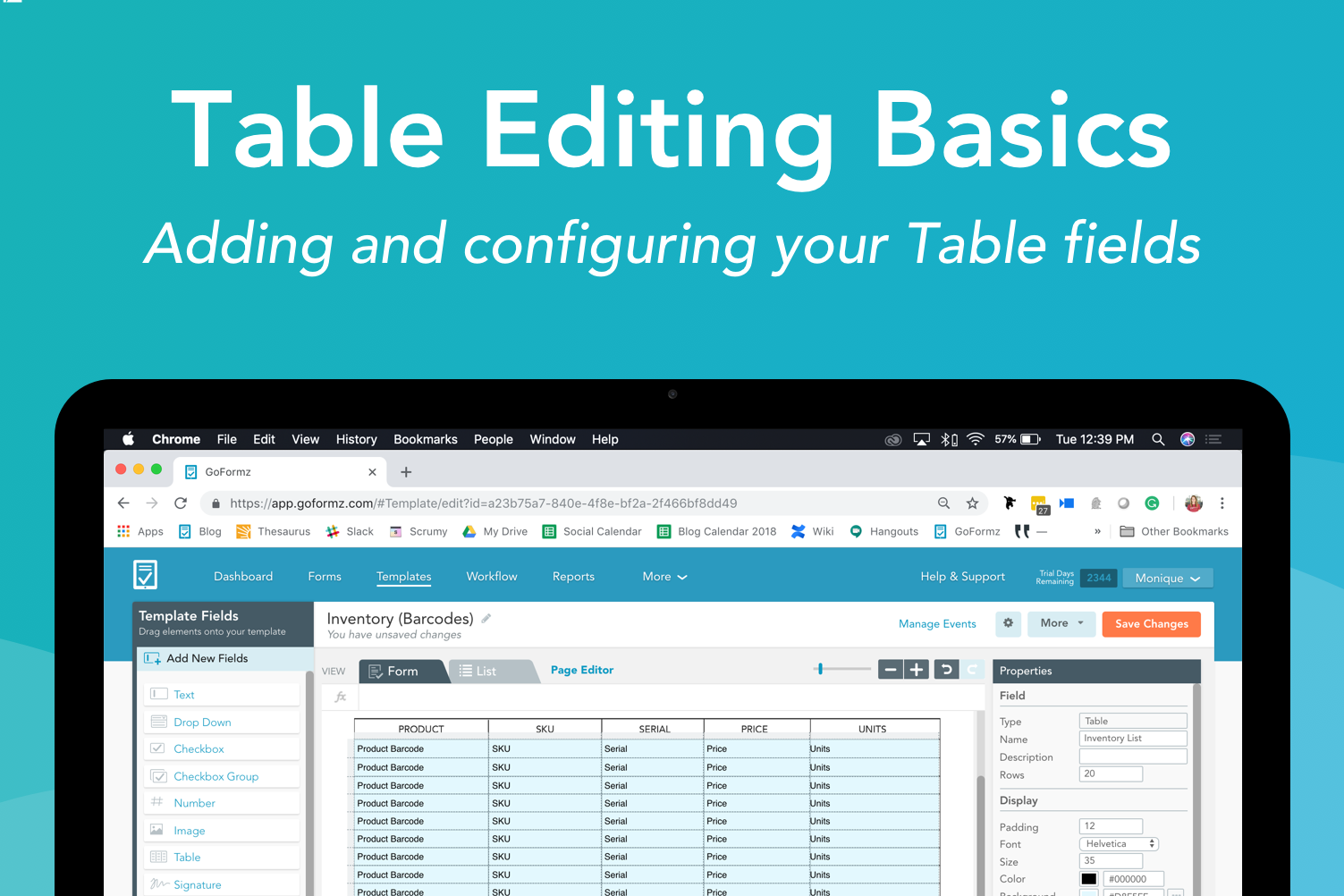This screenshot has width=1344, height=896.
Task: Open a new Chrome tab
Action: (406, 472)
